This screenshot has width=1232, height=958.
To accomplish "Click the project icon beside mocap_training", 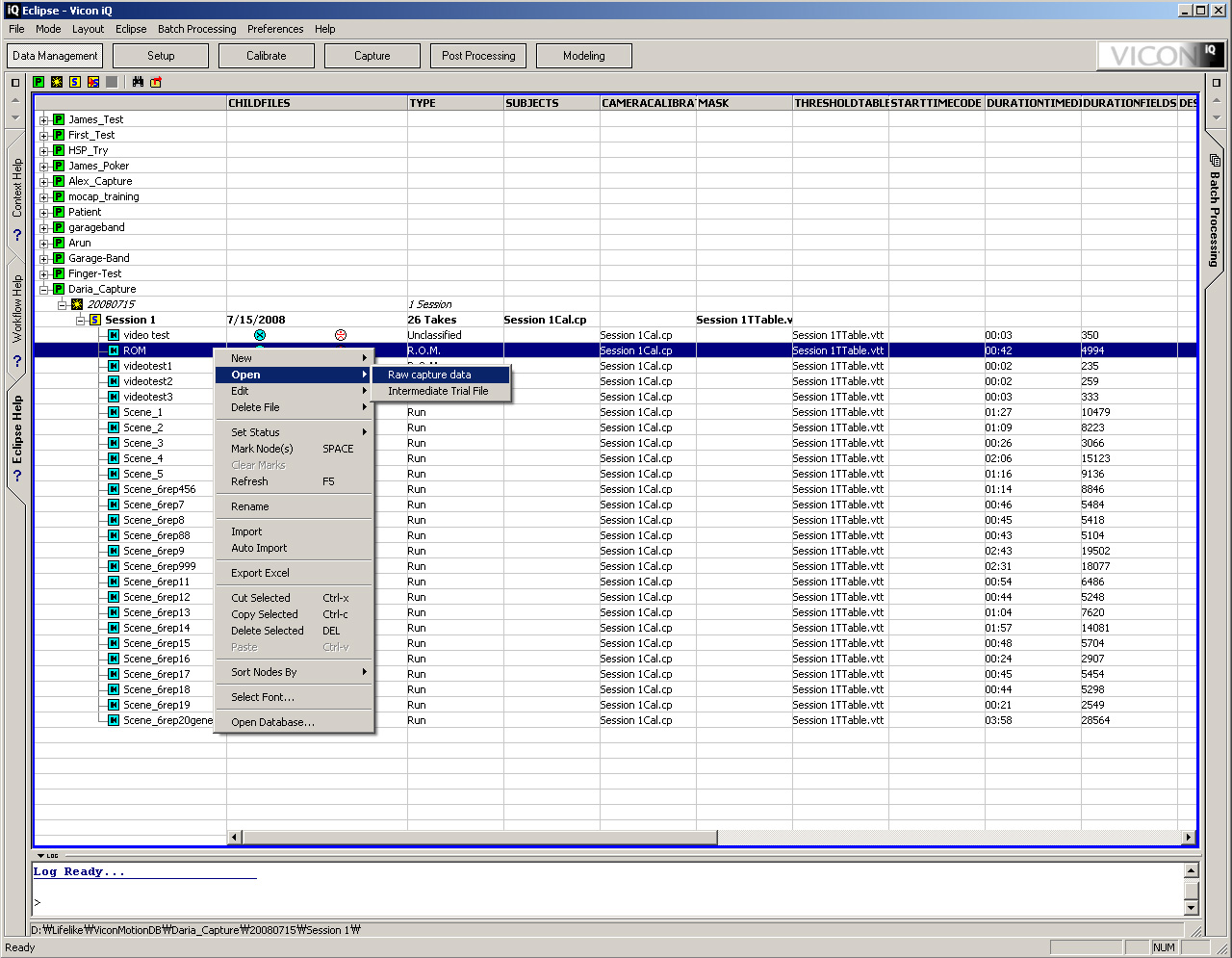I will pos(59,196).
